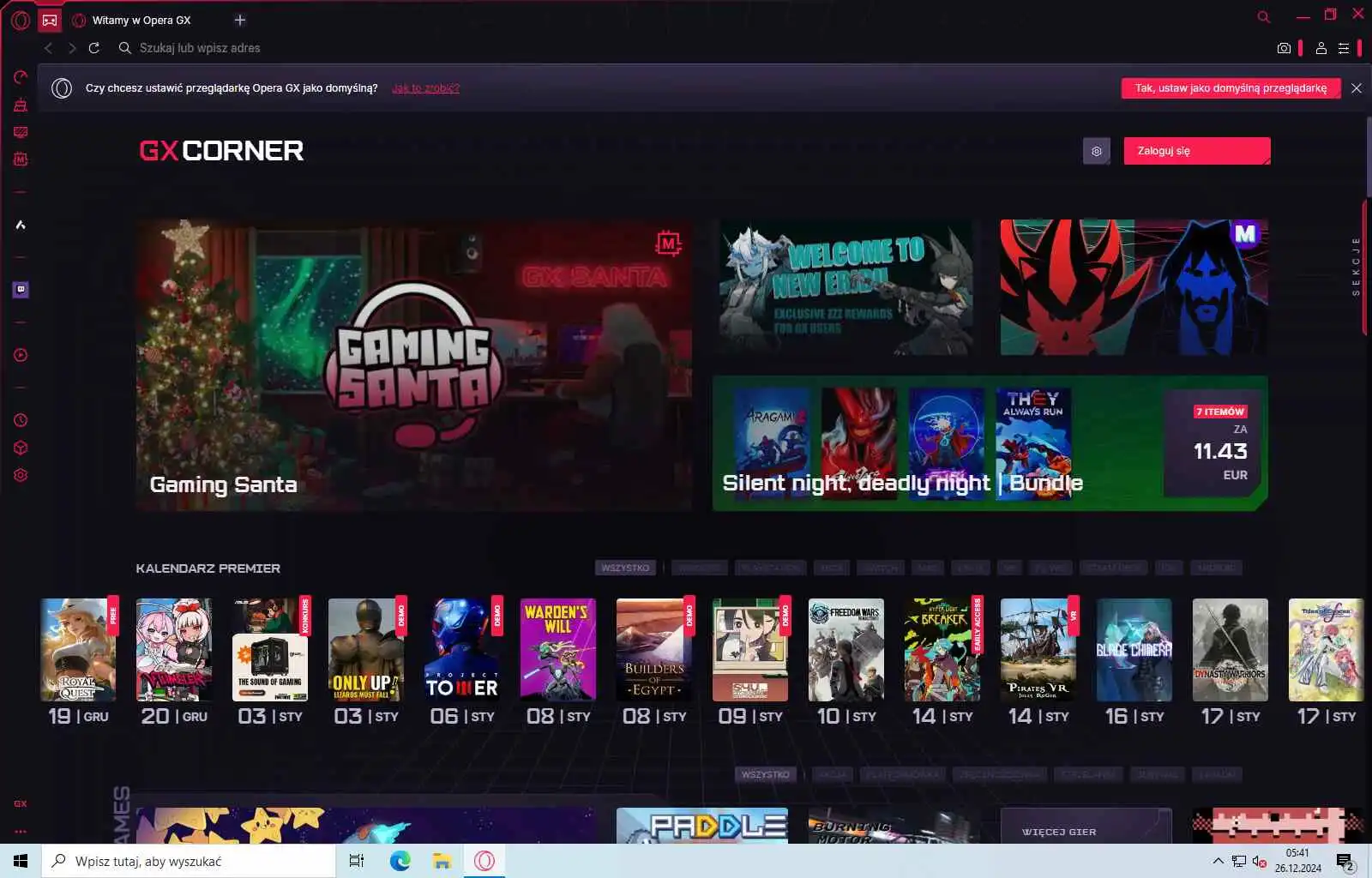The image size is (1372, 878).
Task: Click the 11.43 EUR bundle price
Action: (1221, 451)
